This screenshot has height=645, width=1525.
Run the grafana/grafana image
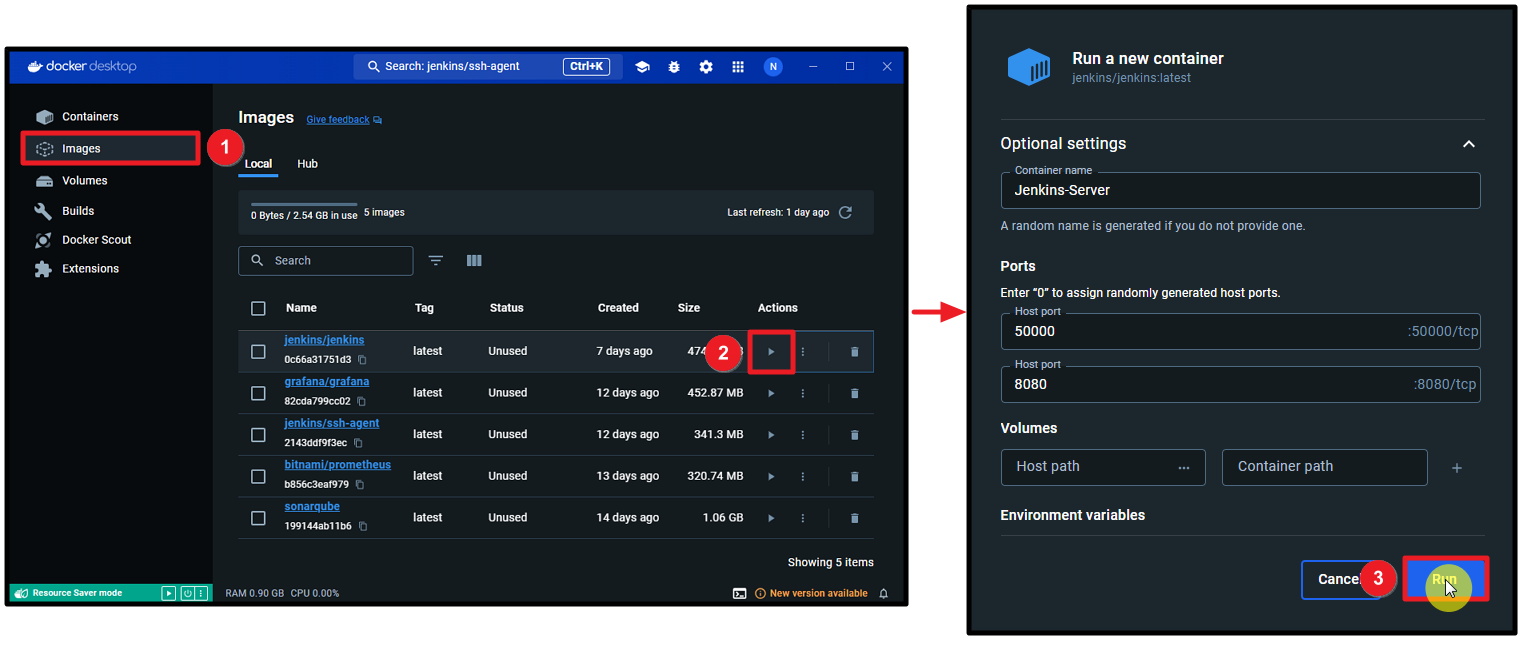(x=771, y=394)
